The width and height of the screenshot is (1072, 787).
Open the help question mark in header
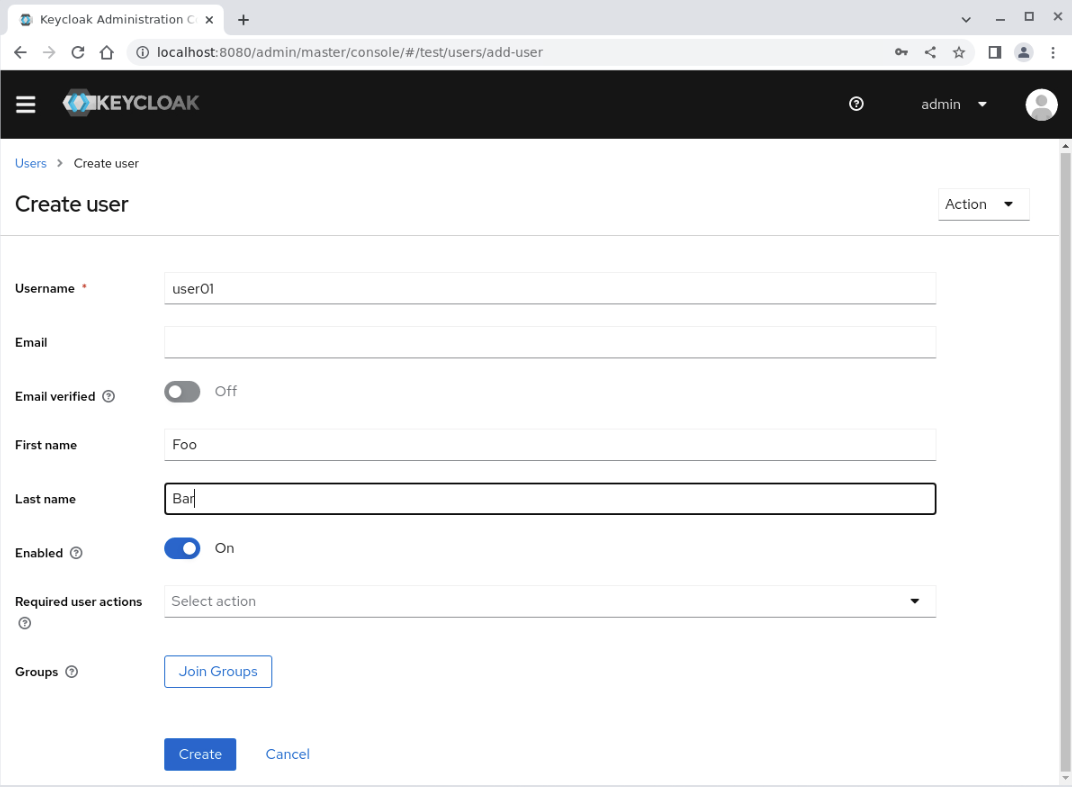coord(856,104)
